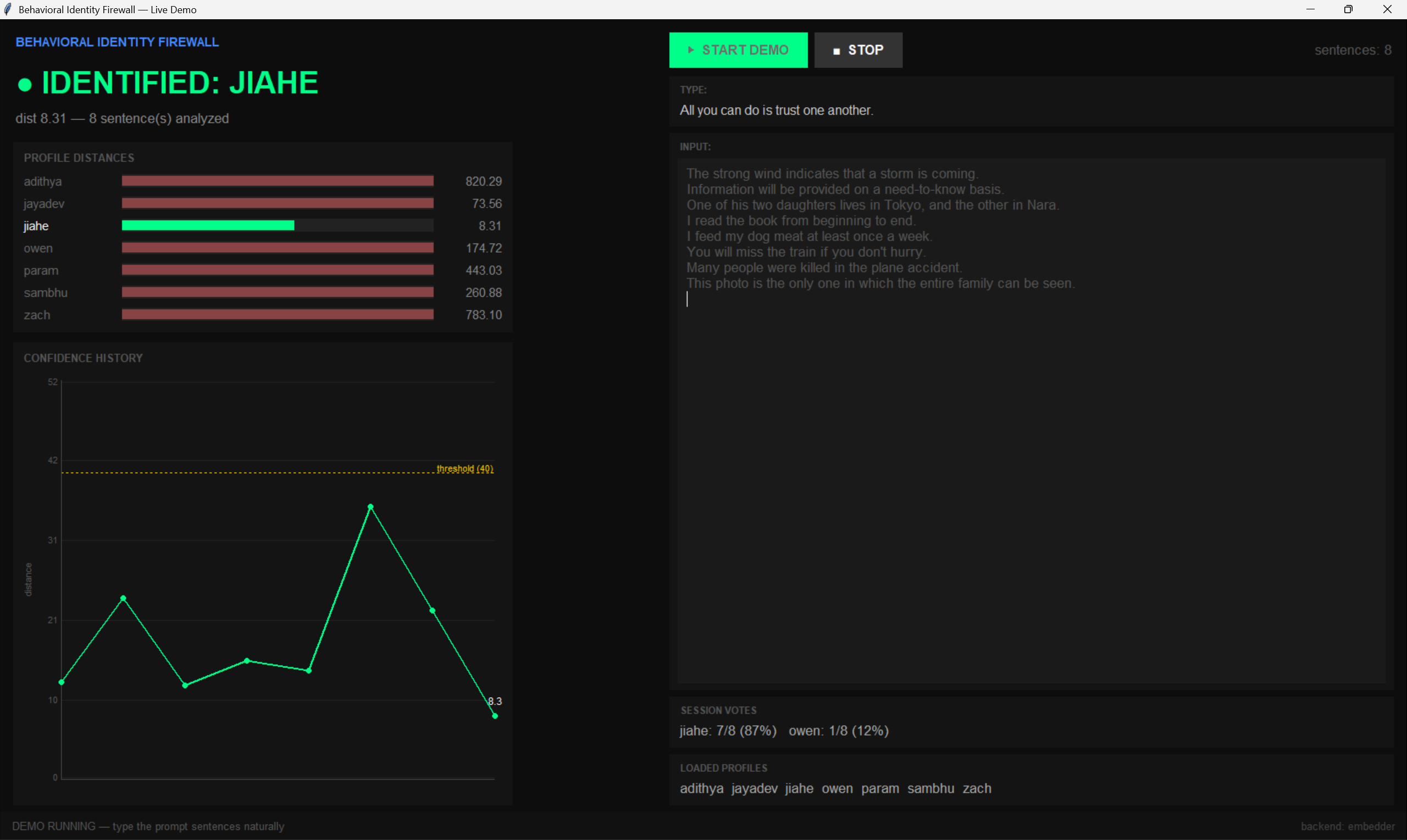The image size is (1407, 840).
Task: Click the threshold (40) label on chart
Action: coord(464,468)
